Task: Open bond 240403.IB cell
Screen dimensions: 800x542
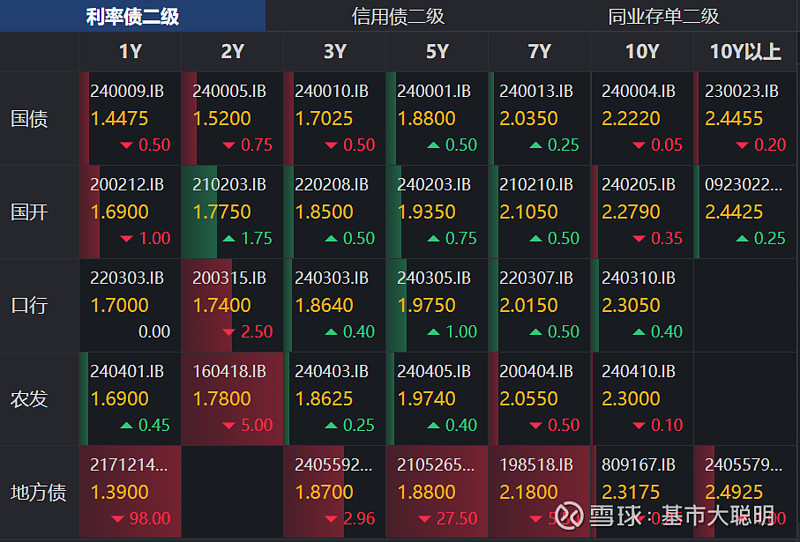Action: [335, 399]
